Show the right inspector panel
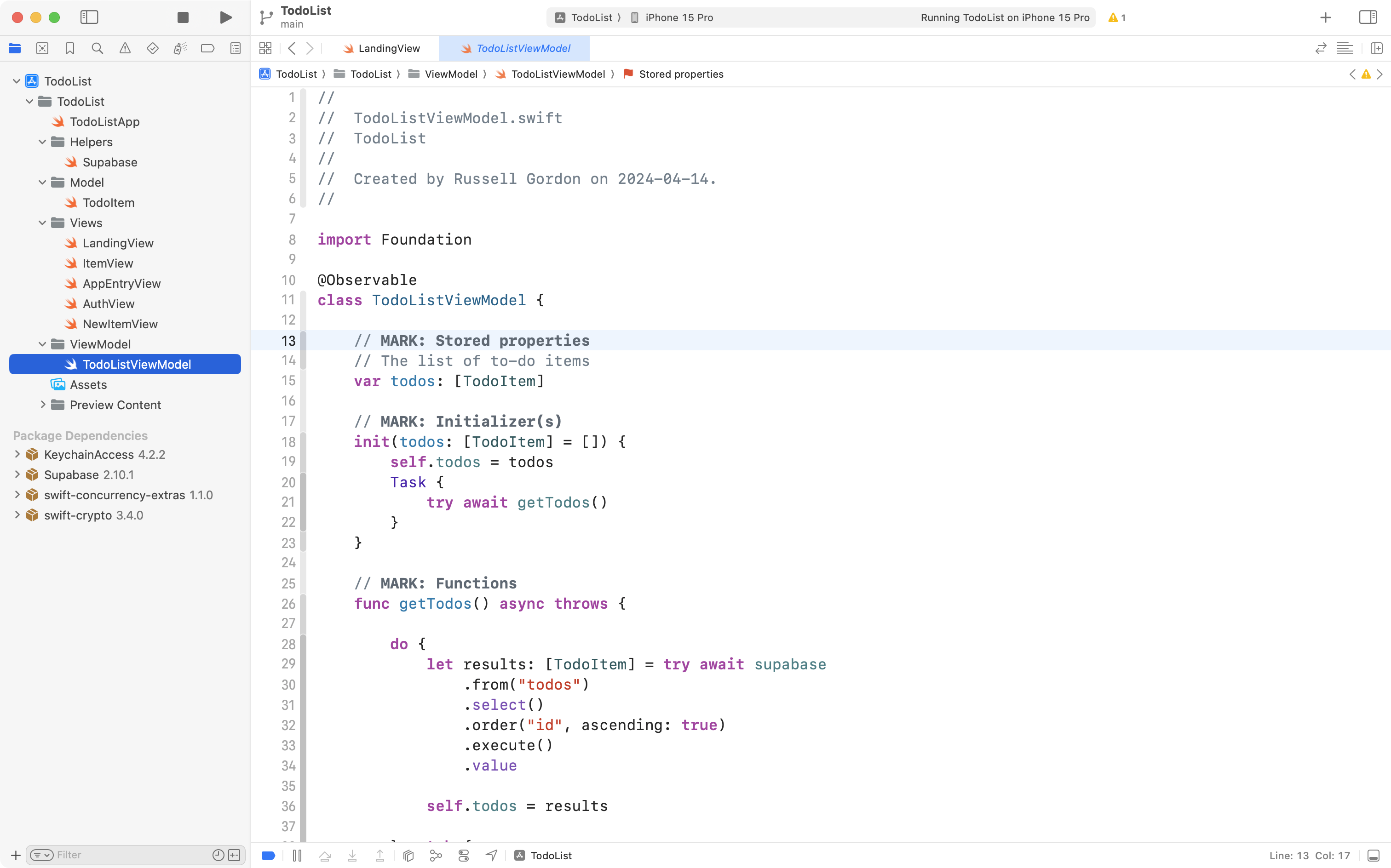The width and height of the screenshot is (1391, 868). pos(1368,17)
